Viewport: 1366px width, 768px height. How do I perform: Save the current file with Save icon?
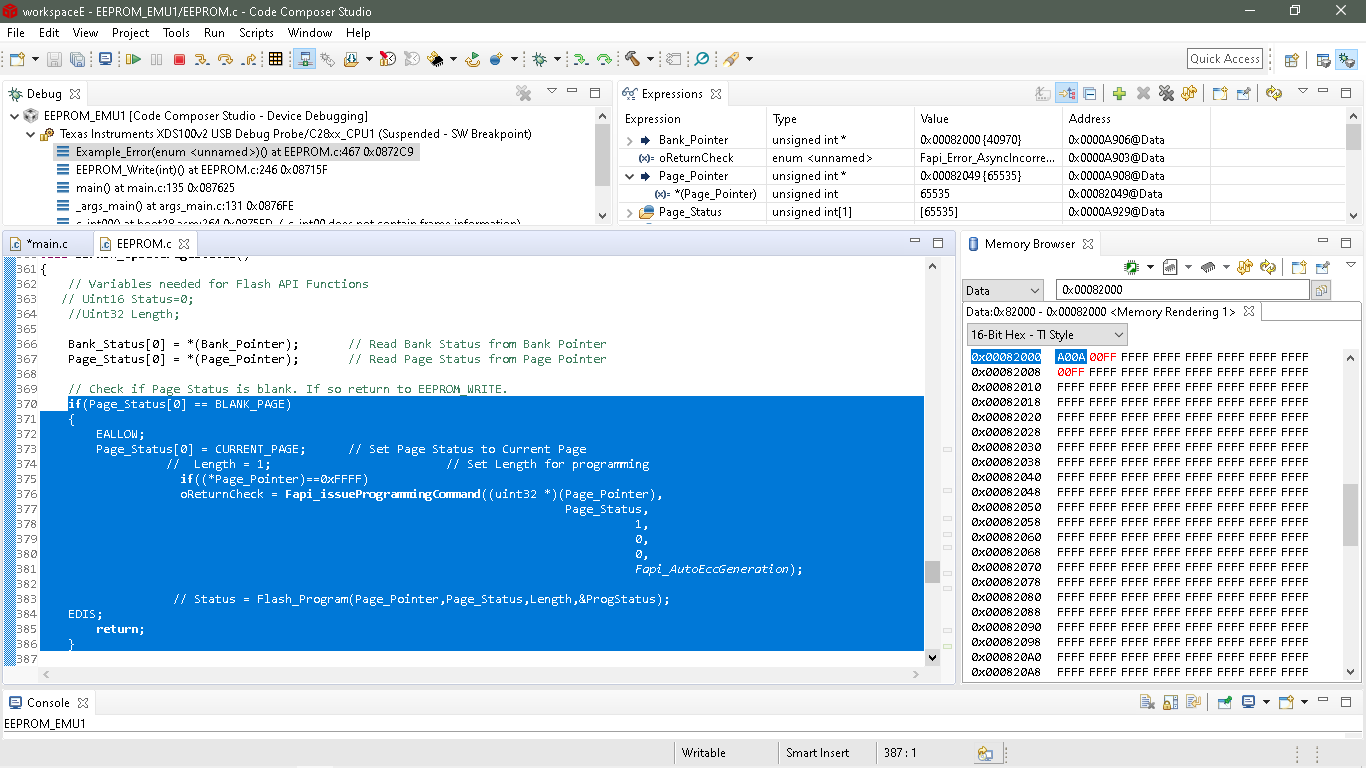coord(53,59)
